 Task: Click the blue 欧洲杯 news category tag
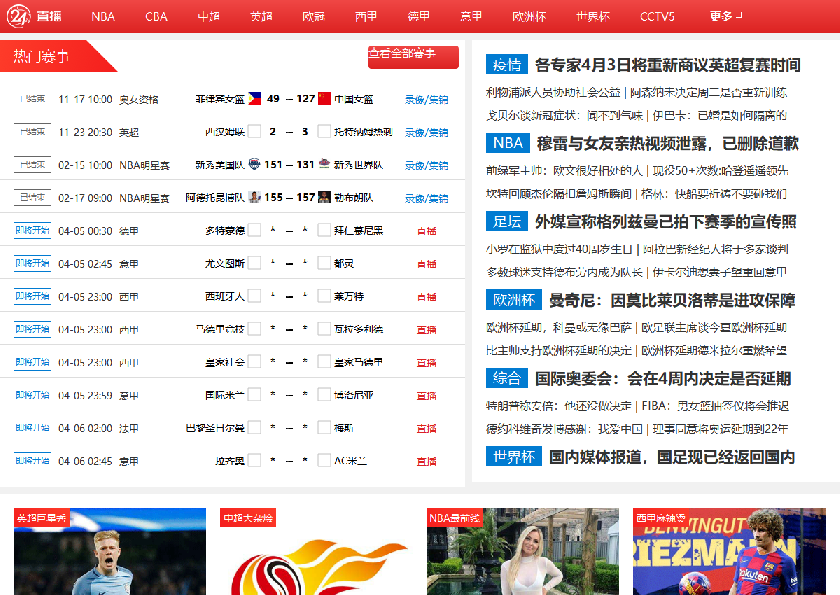tap(514, 299)
